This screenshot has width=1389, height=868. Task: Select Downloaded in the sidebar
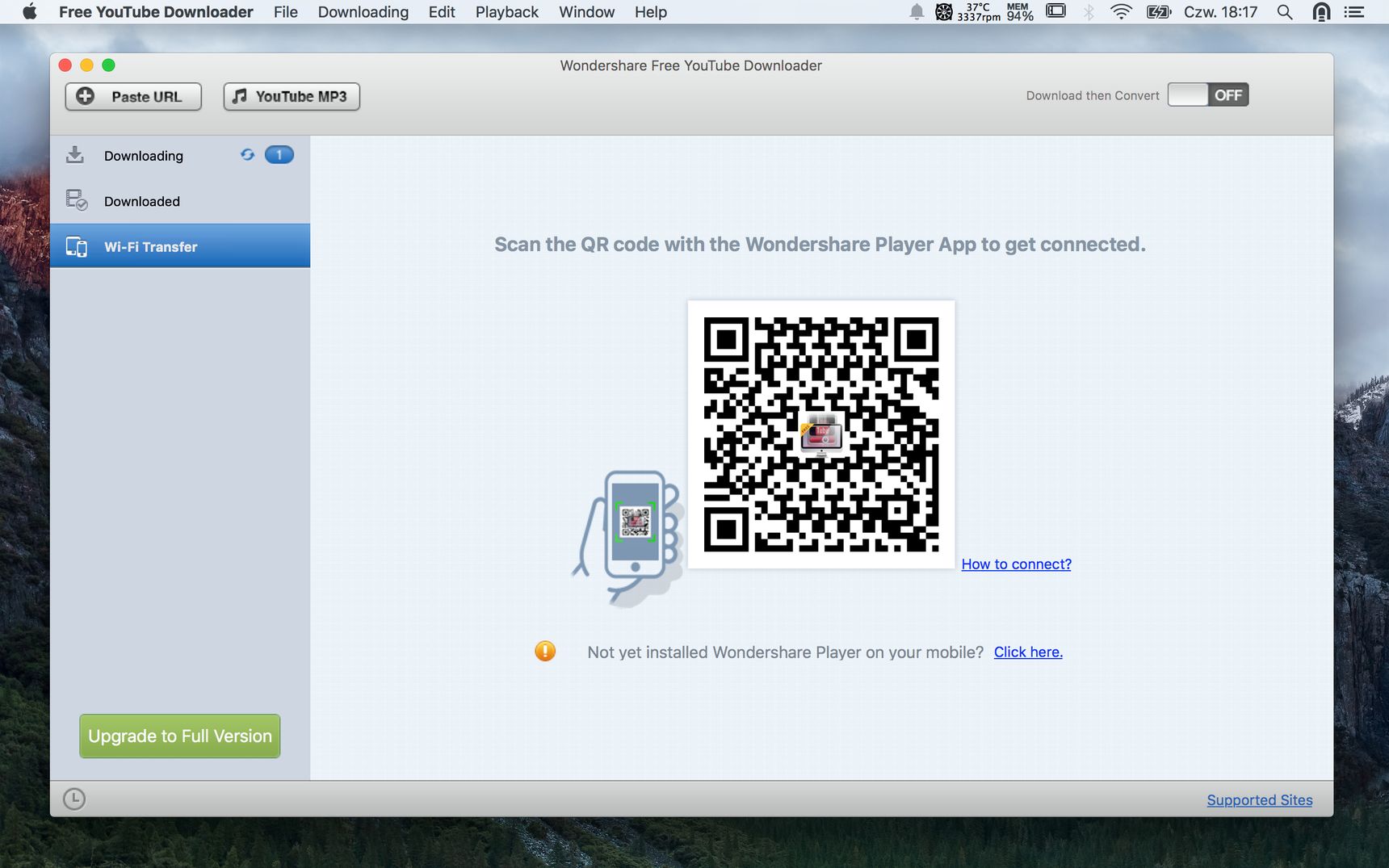point(180,201)
